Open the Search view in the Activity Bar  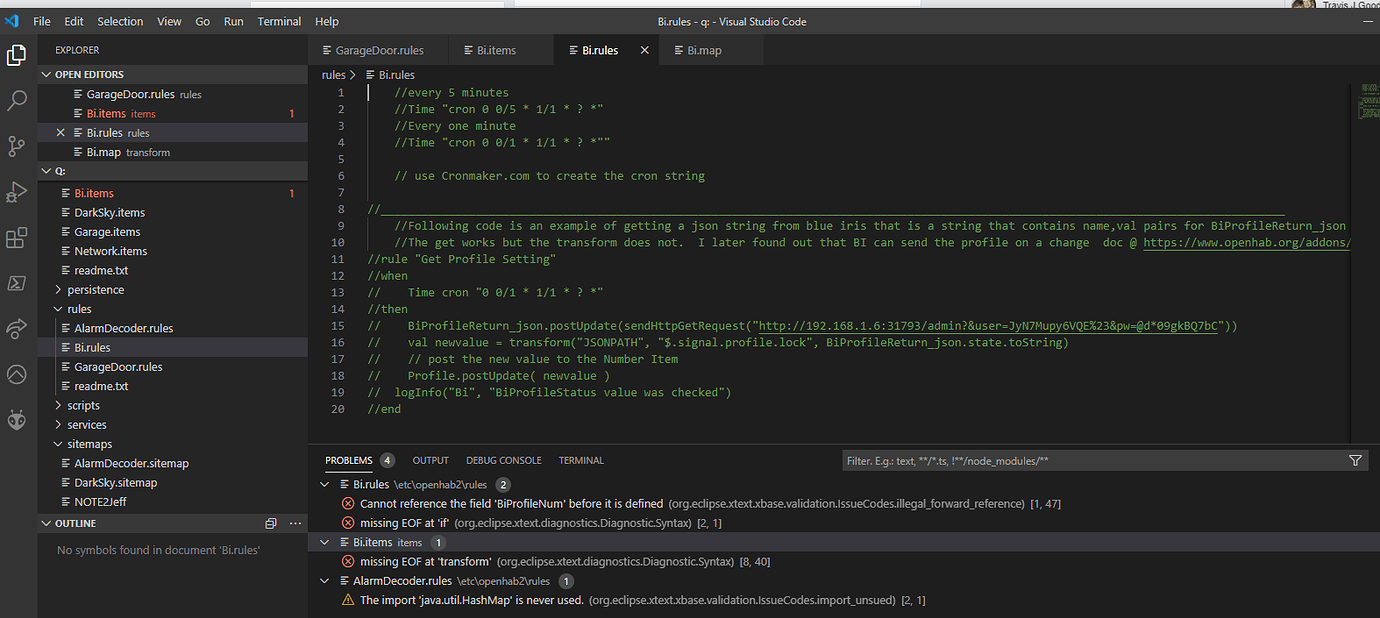click(x=16, y=100)
